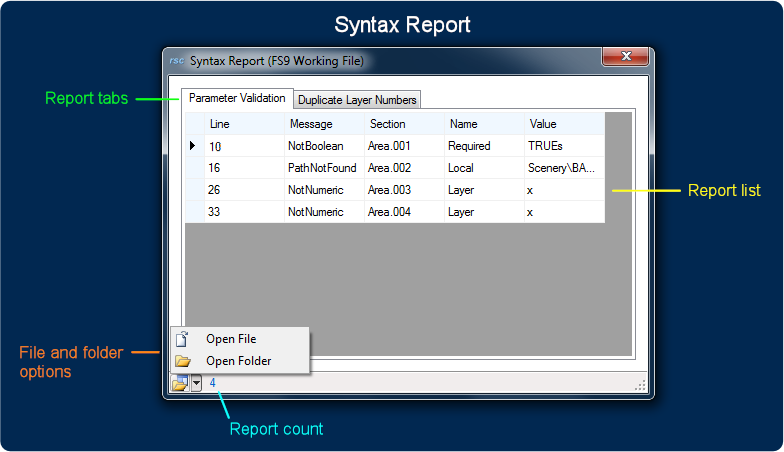Click the resize grip in status bar corner
This screenshot has width=784, height=452.
[x=640, y=385]
